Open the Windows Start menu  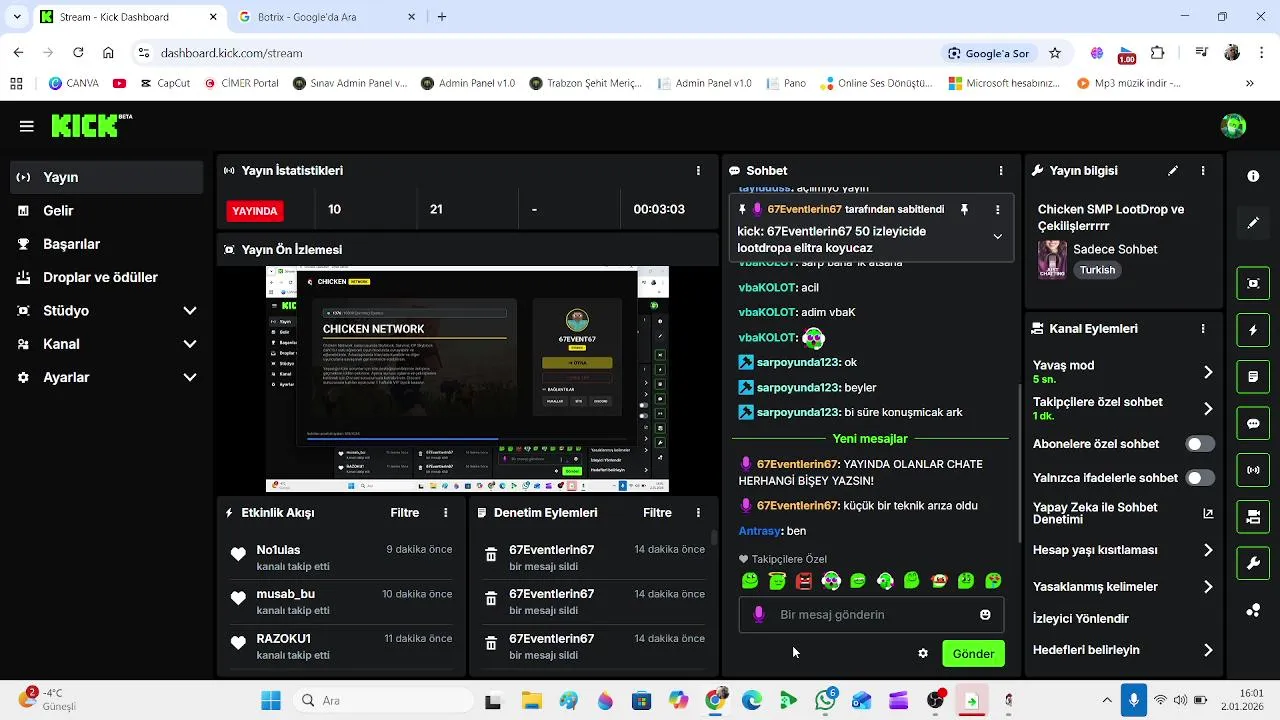tap(271, 701)
